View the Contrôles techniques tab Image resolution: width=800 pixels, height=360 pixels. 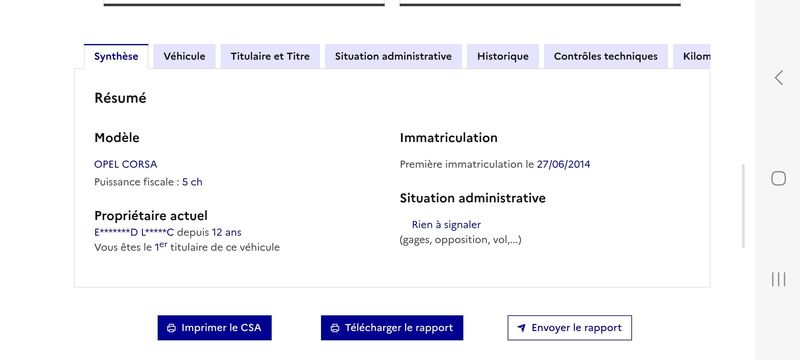(x=606, y=56)
